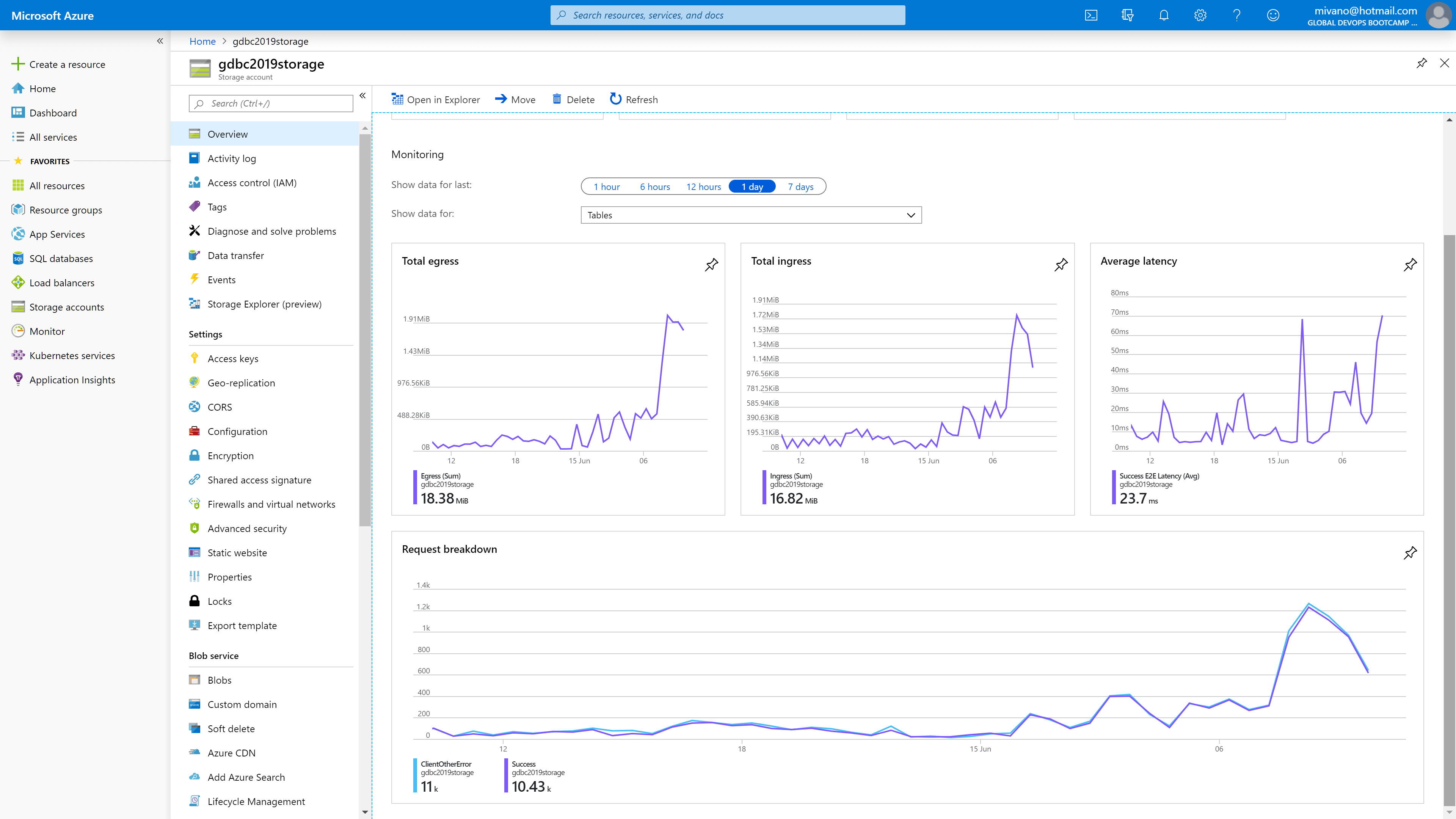
Task: Pin the Average latency chart
Action: [x=1410, y=265]
